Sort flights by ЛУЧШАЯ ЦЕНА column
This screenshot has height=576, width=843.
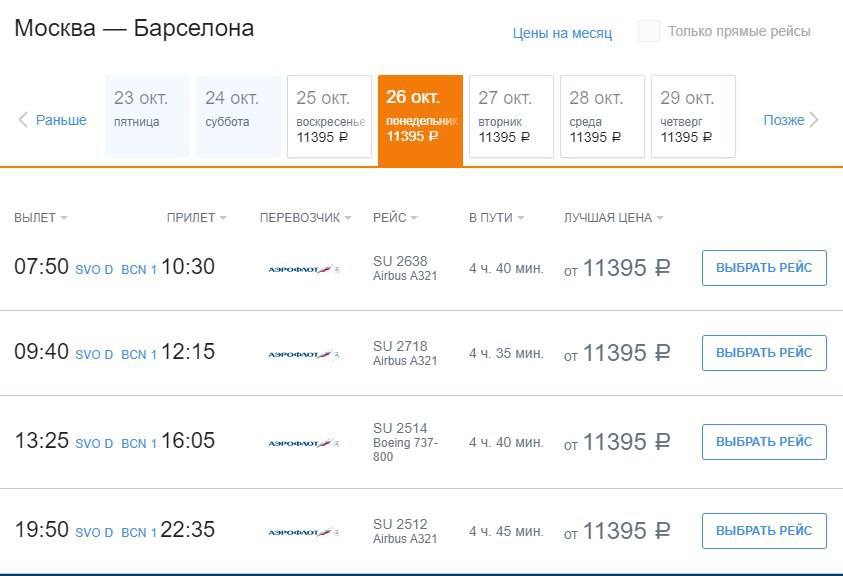[613, 218]
